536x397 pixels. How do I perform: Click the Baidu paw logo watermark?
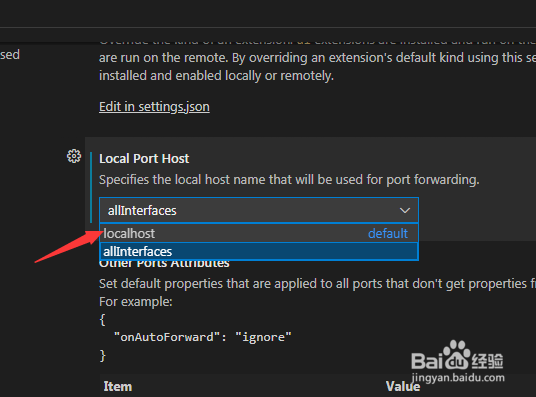(456, 355)
